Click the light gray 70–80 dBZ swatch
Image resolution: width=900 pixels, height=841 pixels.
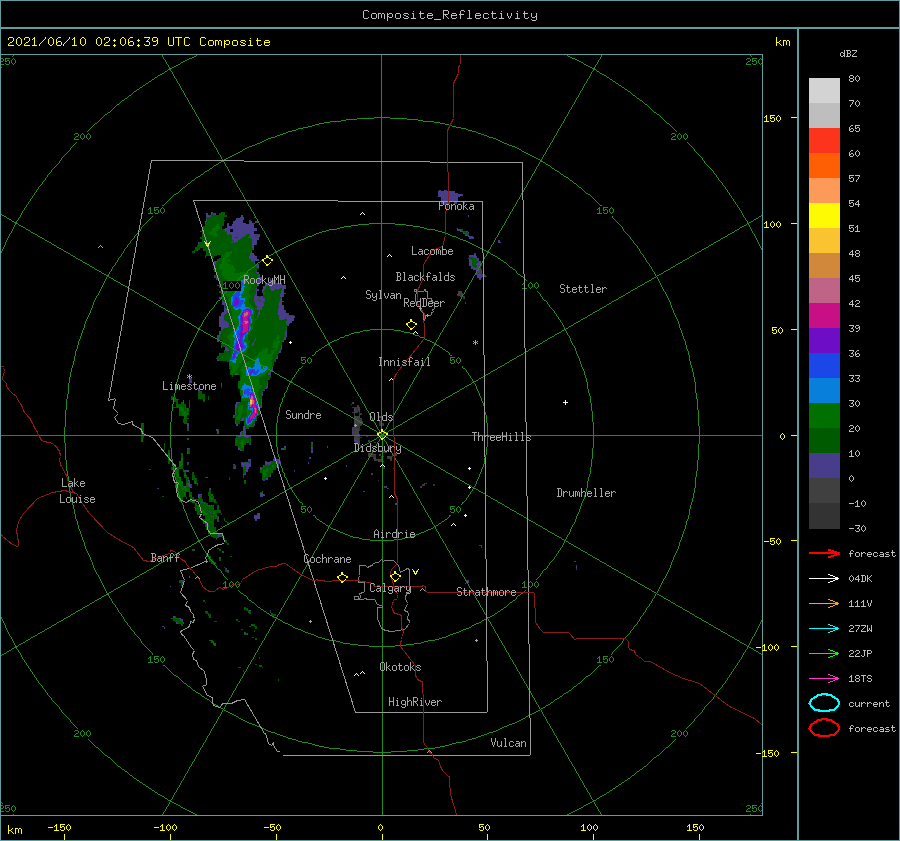(x=824, y=91)
